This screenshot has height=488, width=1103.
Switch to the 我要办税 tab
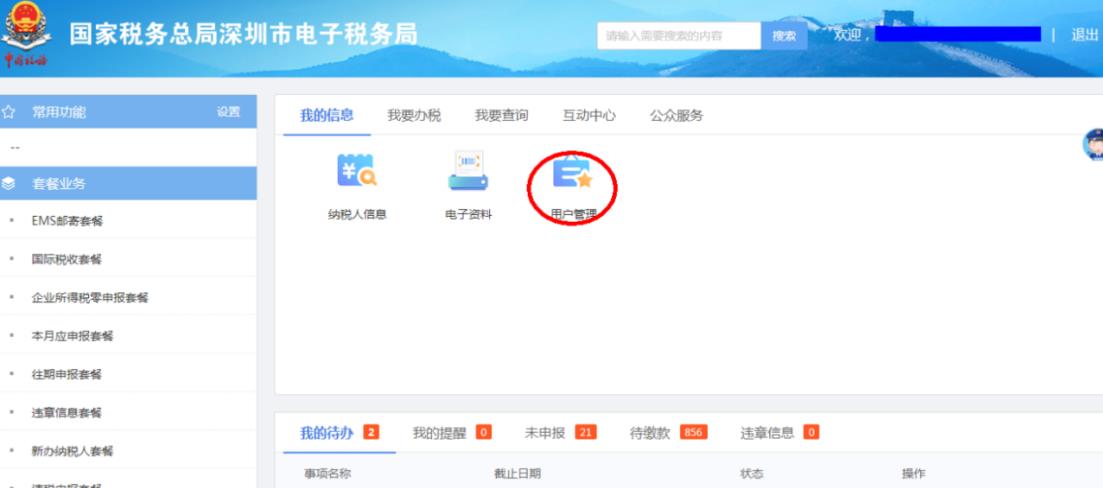(x=414, y=115)
